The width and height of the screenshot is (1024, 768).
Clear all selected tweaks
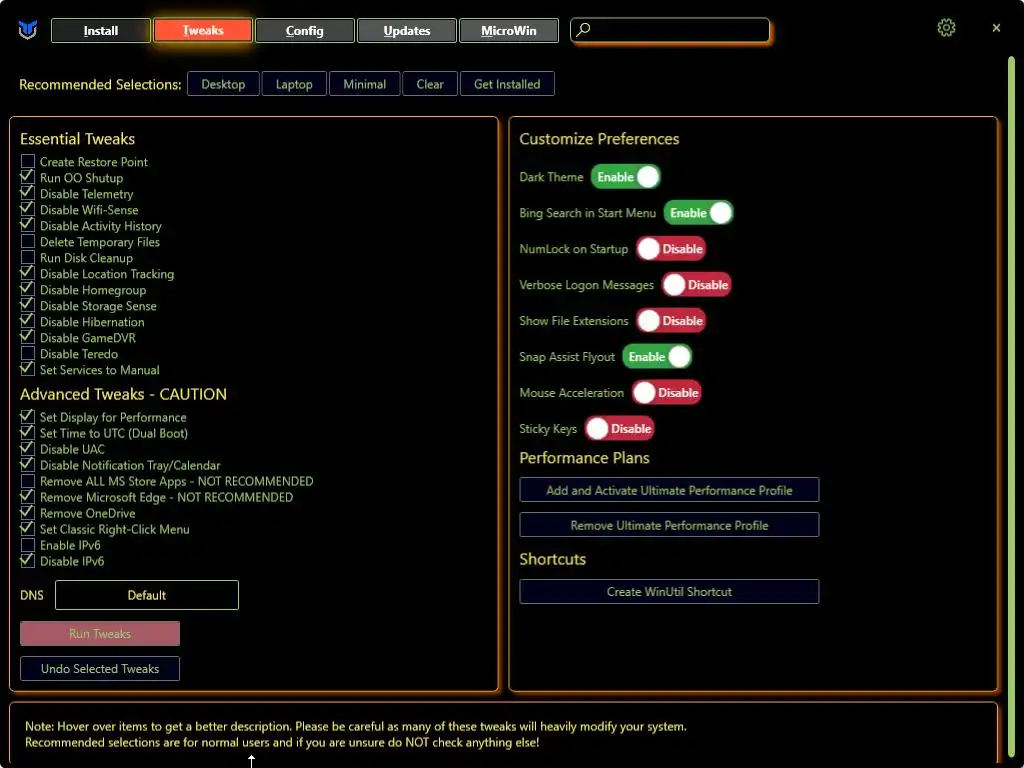430,84
